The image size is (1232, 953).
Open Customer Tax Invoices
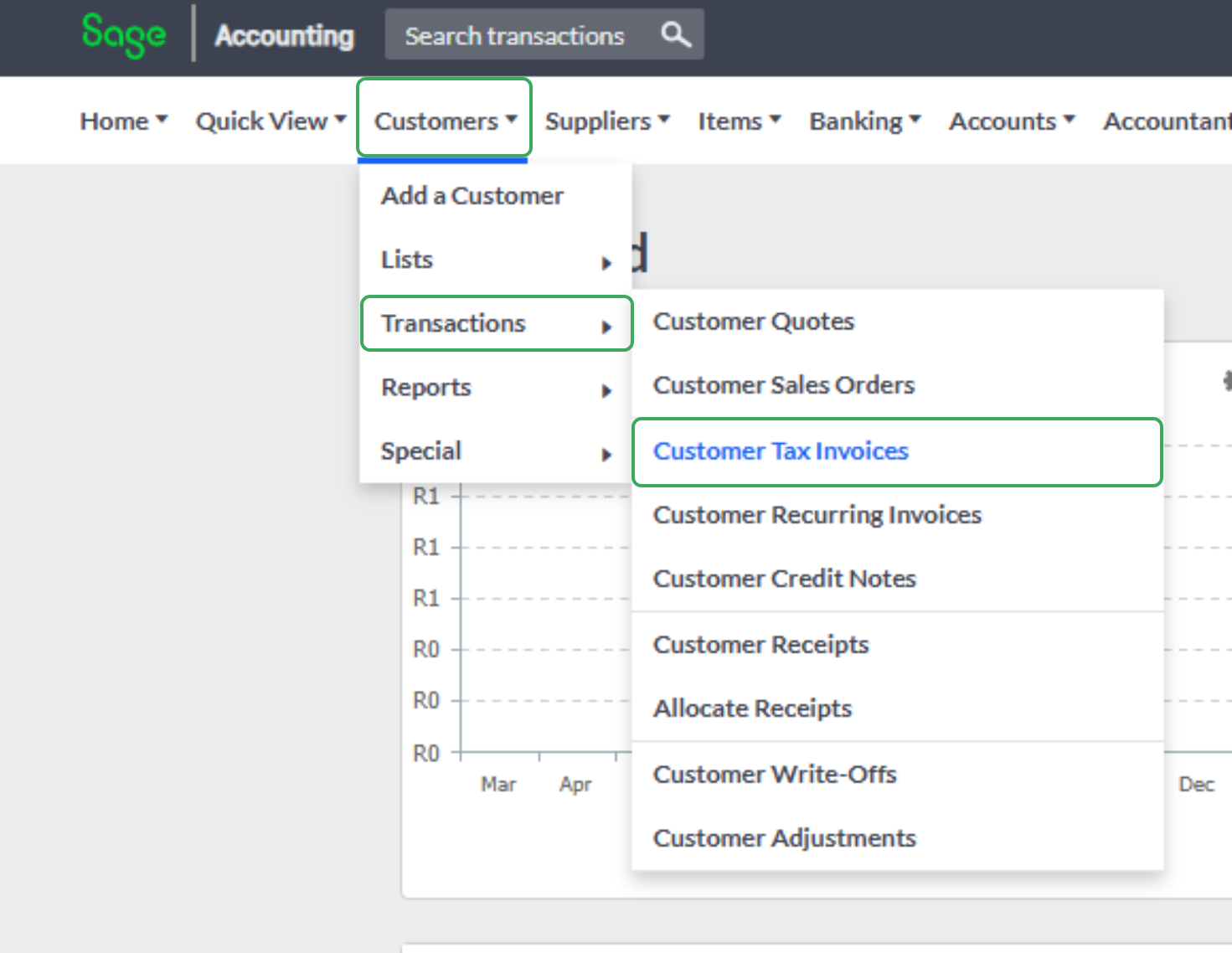pyautogui.click(x=898, y=451)
